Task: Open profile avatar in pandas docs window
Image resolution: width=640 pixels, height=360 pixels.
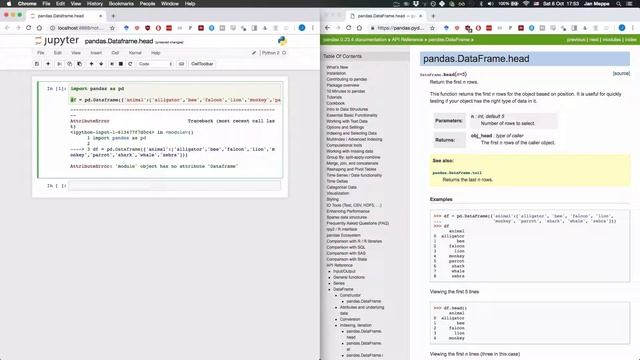Action: click(x=622, y=28)
